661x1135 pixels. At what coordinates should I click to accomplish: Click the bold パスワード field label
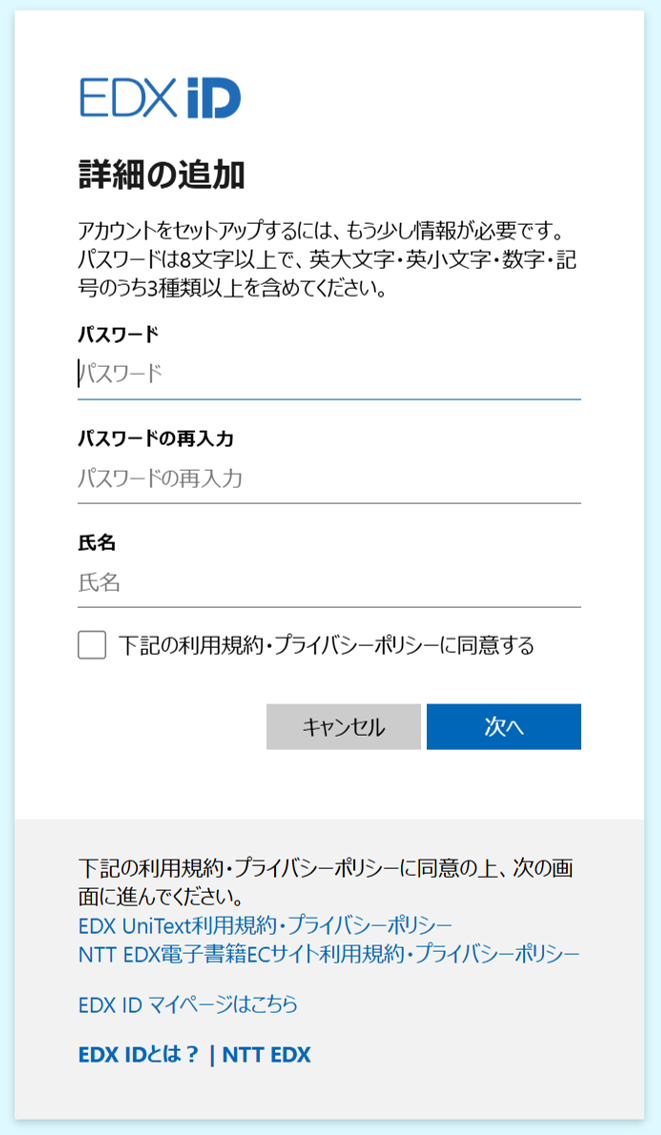point(118,334)
